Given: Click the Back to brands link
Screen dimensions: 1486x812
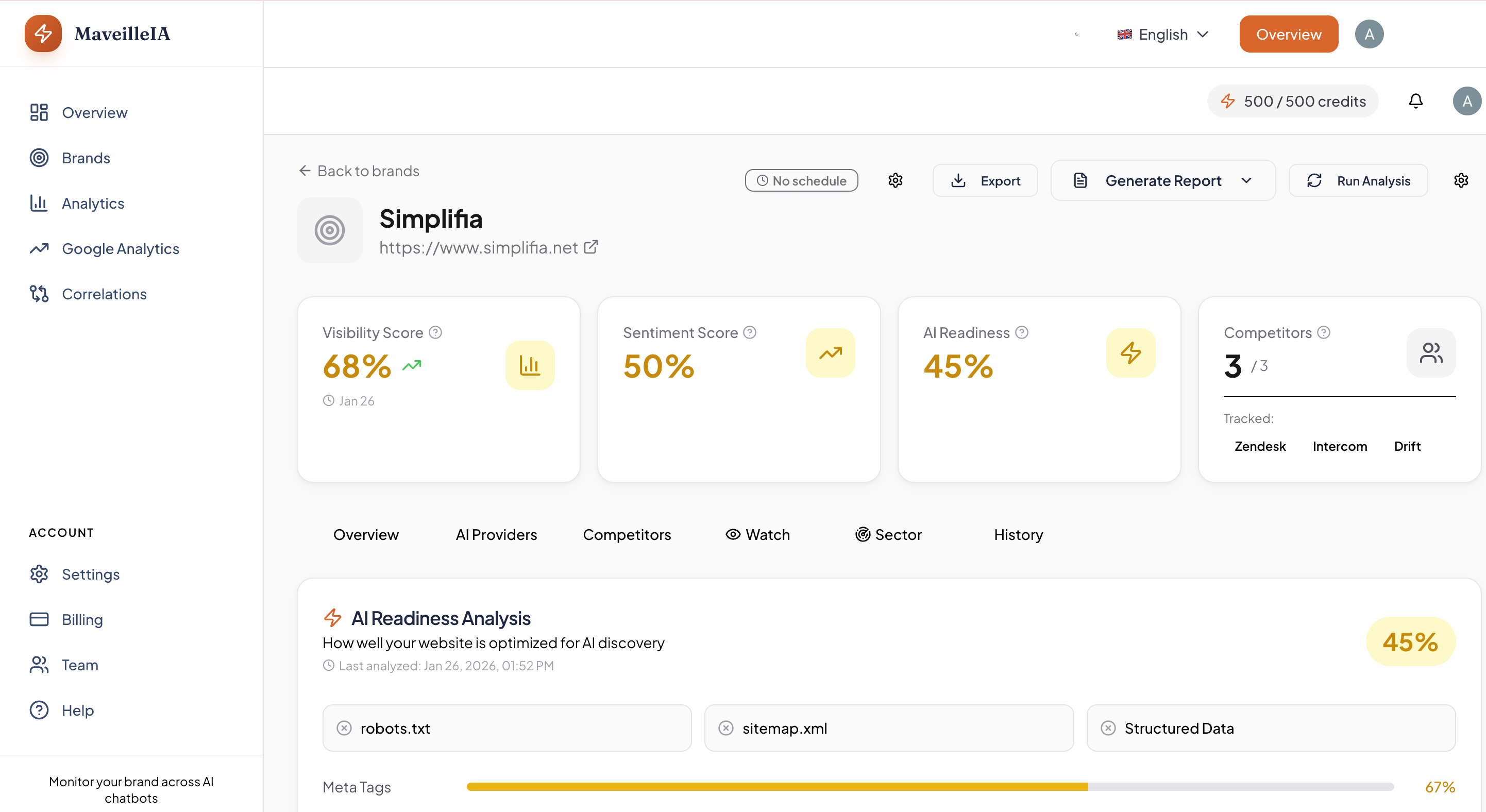Looking at the screenshot, I should pos(359,170).
